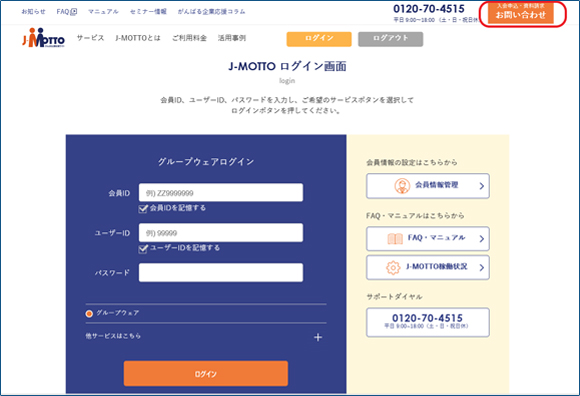This screenshot has width=580, height=396.
Task: Click the orange お問い合わせ button
Action: click(520, 13)
